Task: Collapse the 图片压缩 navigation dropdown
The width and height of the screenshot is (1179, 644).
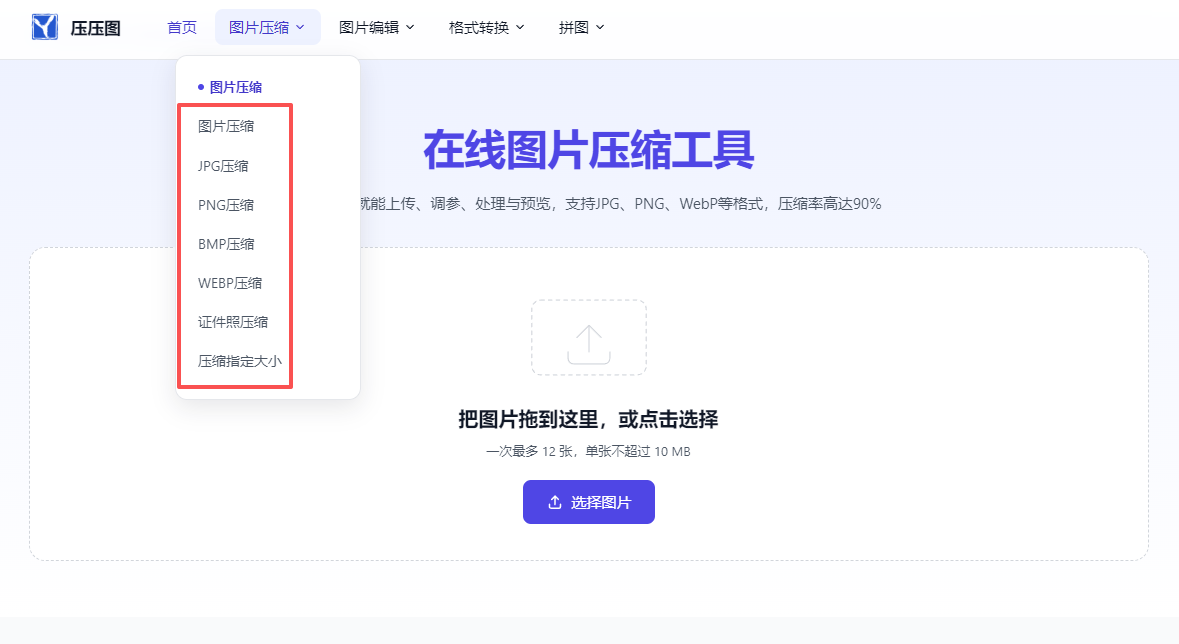Action: tap(268, 28)
